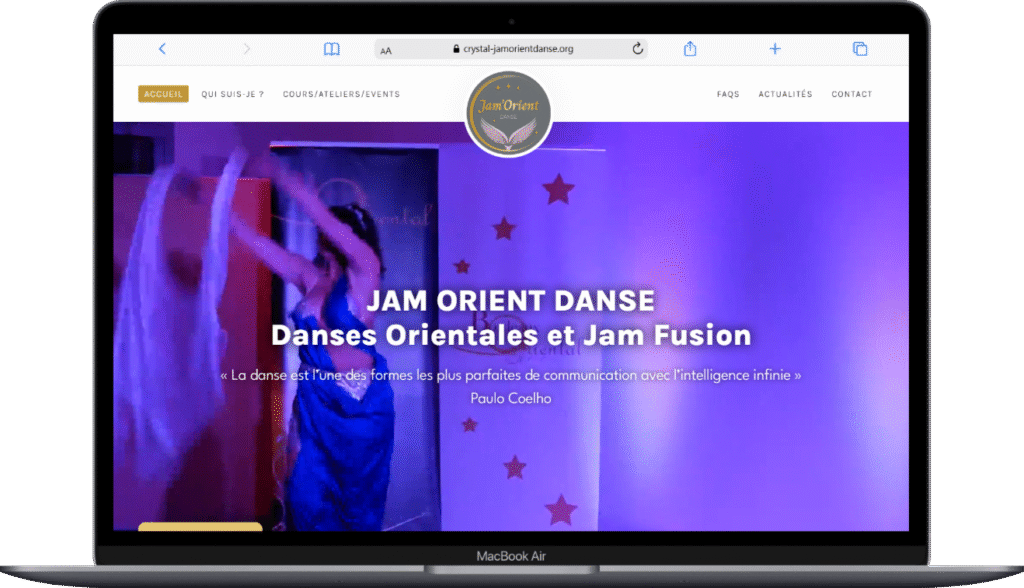The width and height of the screenshot is (1024, 588).
Task: Open the bookmarks book icon
Action: pyautogui.click(x=331, y=49)
